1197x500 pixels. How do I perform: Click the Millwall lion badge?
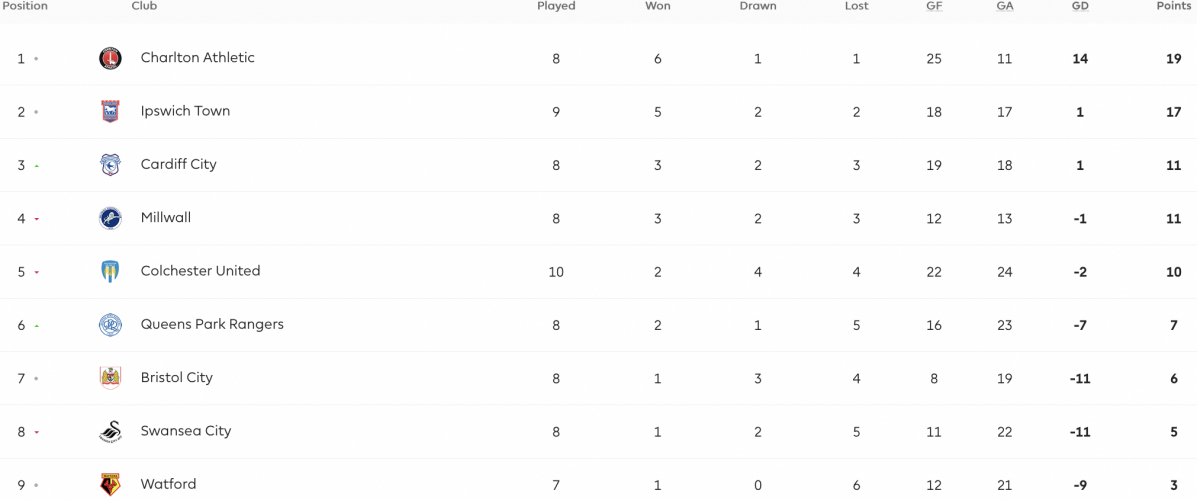(x=111, y=218)
